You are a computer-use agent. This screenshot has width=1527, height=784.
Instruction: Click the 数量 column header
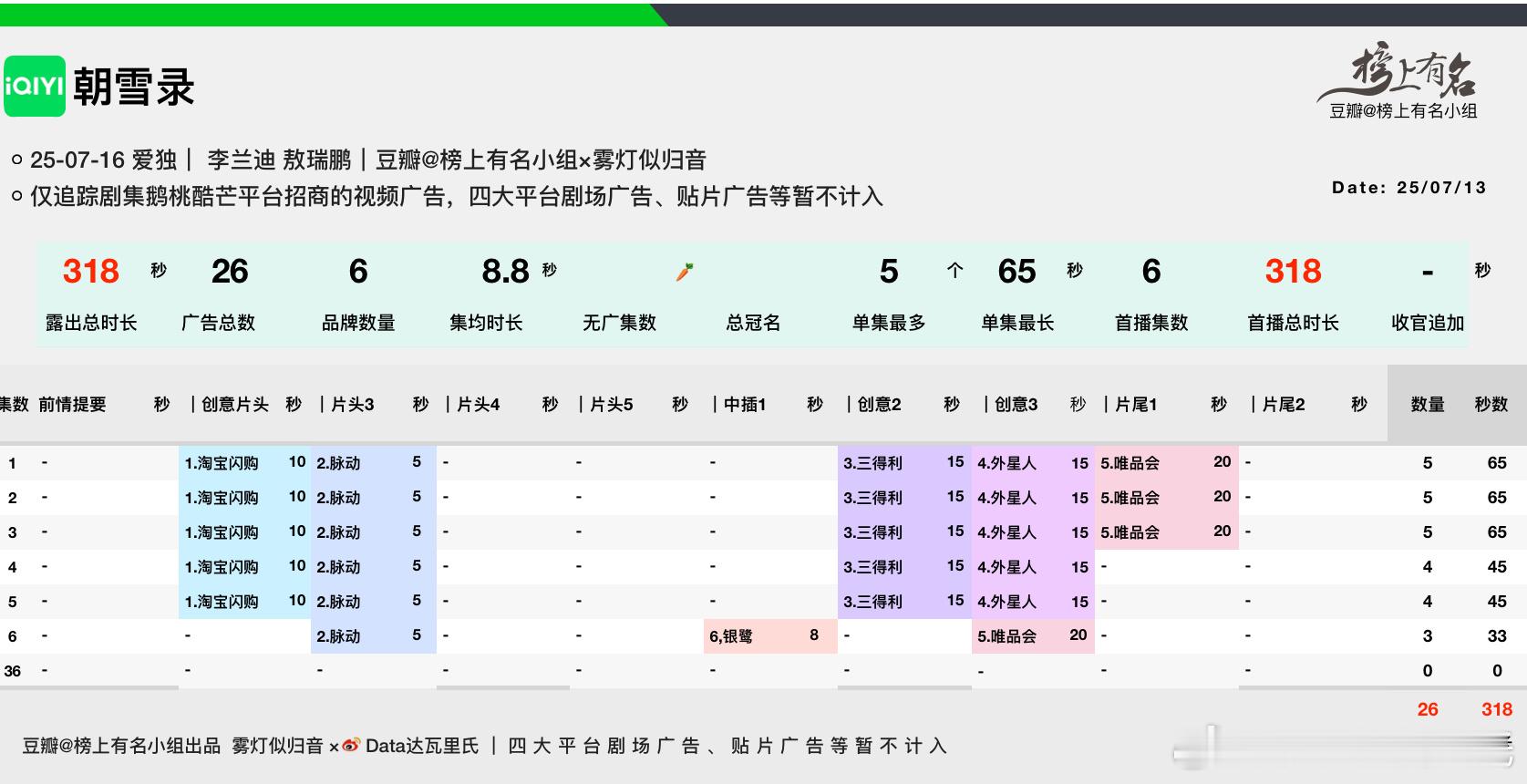click(x=1428, y=404)
